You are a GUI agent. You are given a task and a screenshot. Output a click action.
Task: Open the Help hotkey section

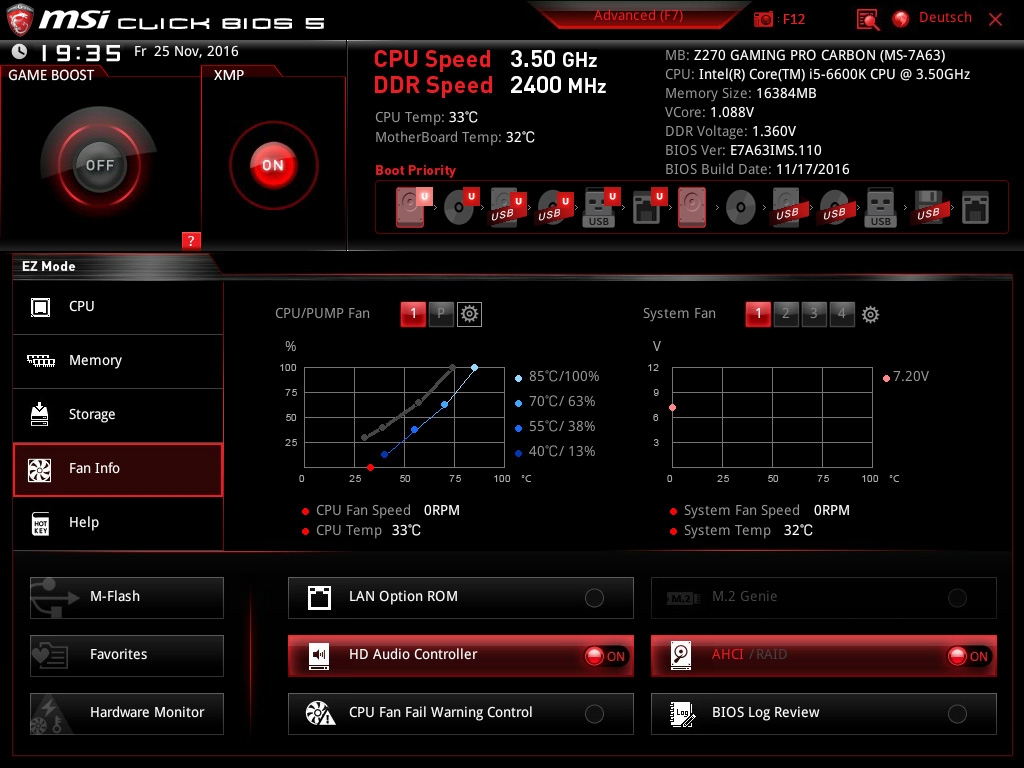point(118,524)
